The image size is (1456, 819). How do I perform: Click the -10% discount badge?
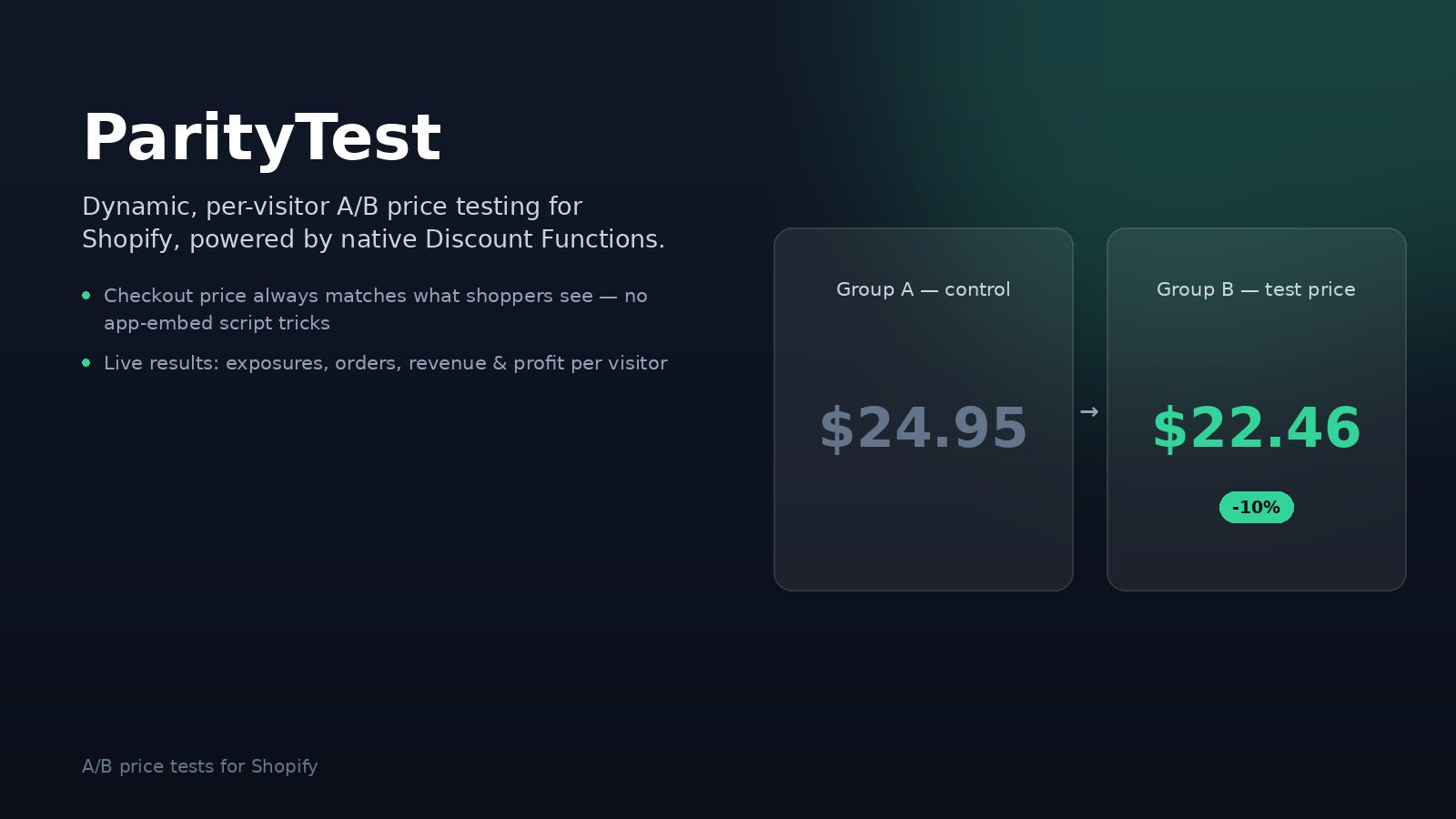[x=1256, y=507]
